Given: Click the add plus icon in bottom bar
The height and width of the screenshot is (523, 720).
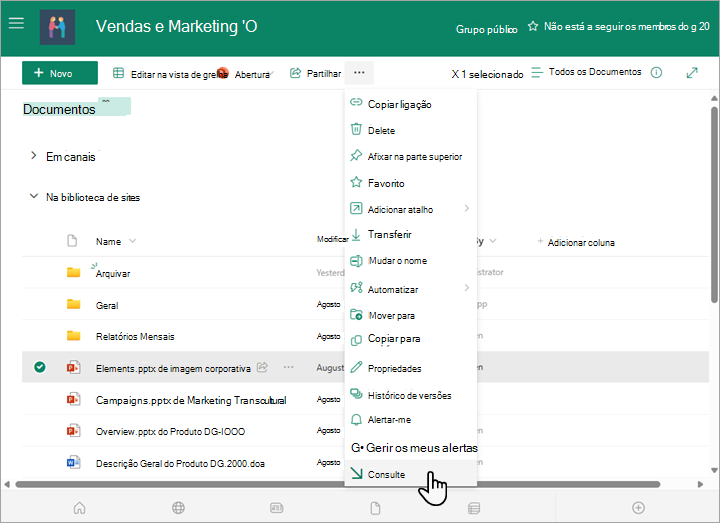Looking at the screenshot, I should [638, 508].
